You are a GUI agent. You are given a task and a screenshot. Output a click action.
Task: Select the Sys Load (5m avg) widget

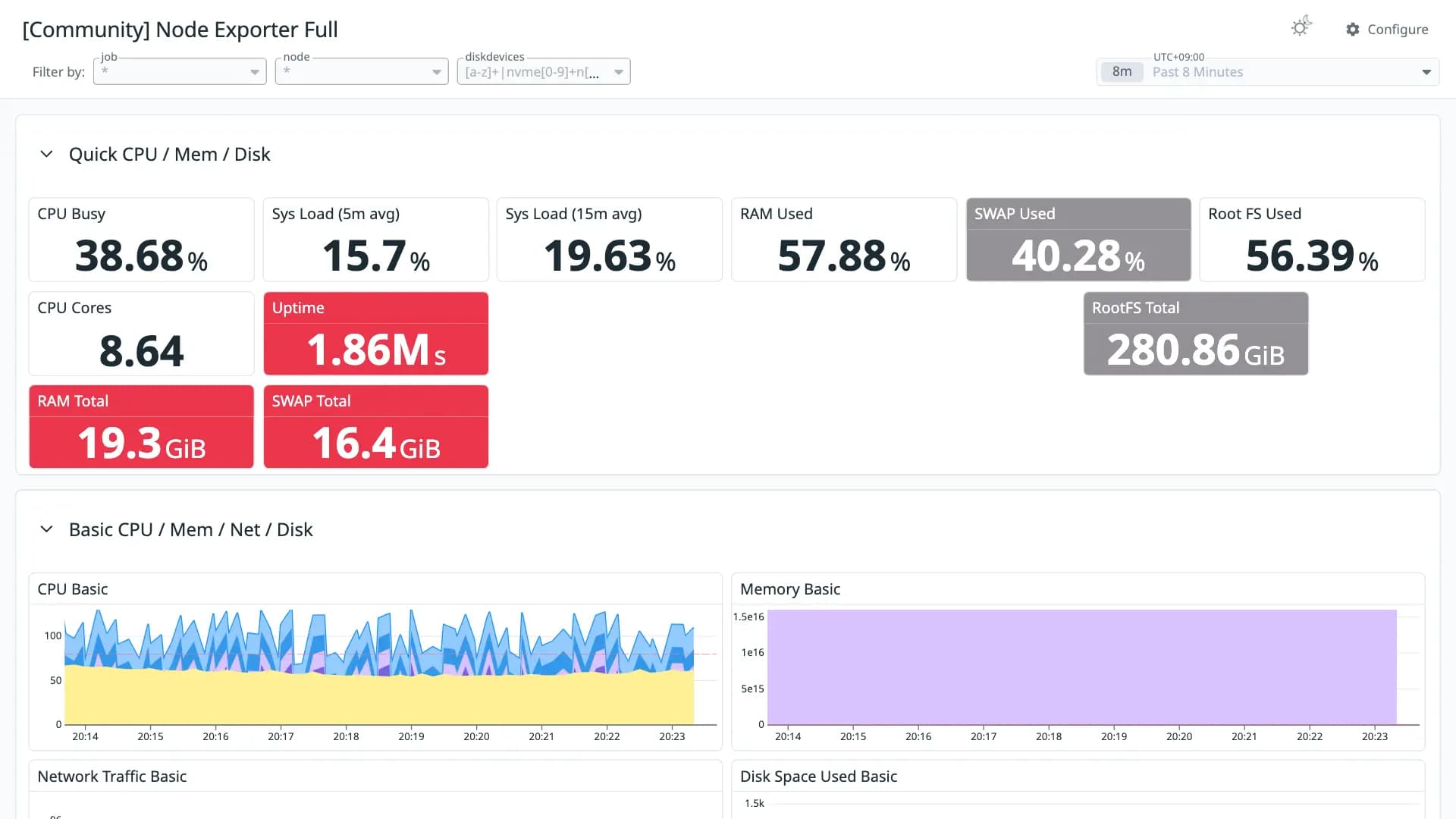[375, 240]
